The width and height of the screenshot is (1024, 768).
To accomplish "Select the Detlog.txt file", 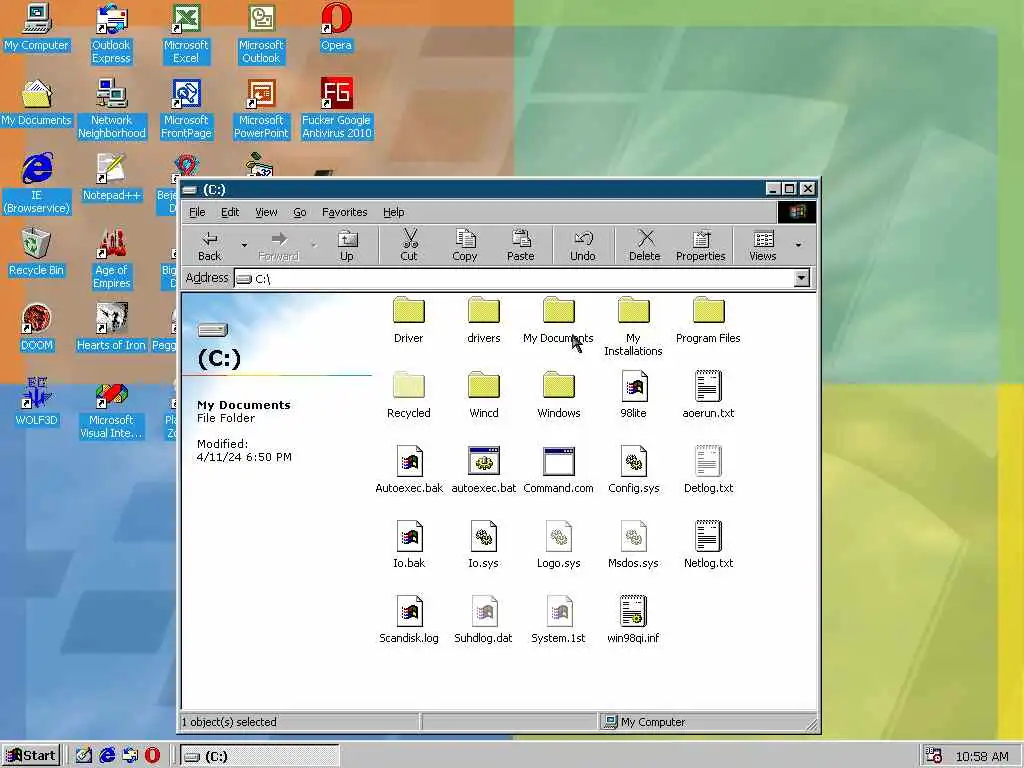I will click(x=708, y=470).
